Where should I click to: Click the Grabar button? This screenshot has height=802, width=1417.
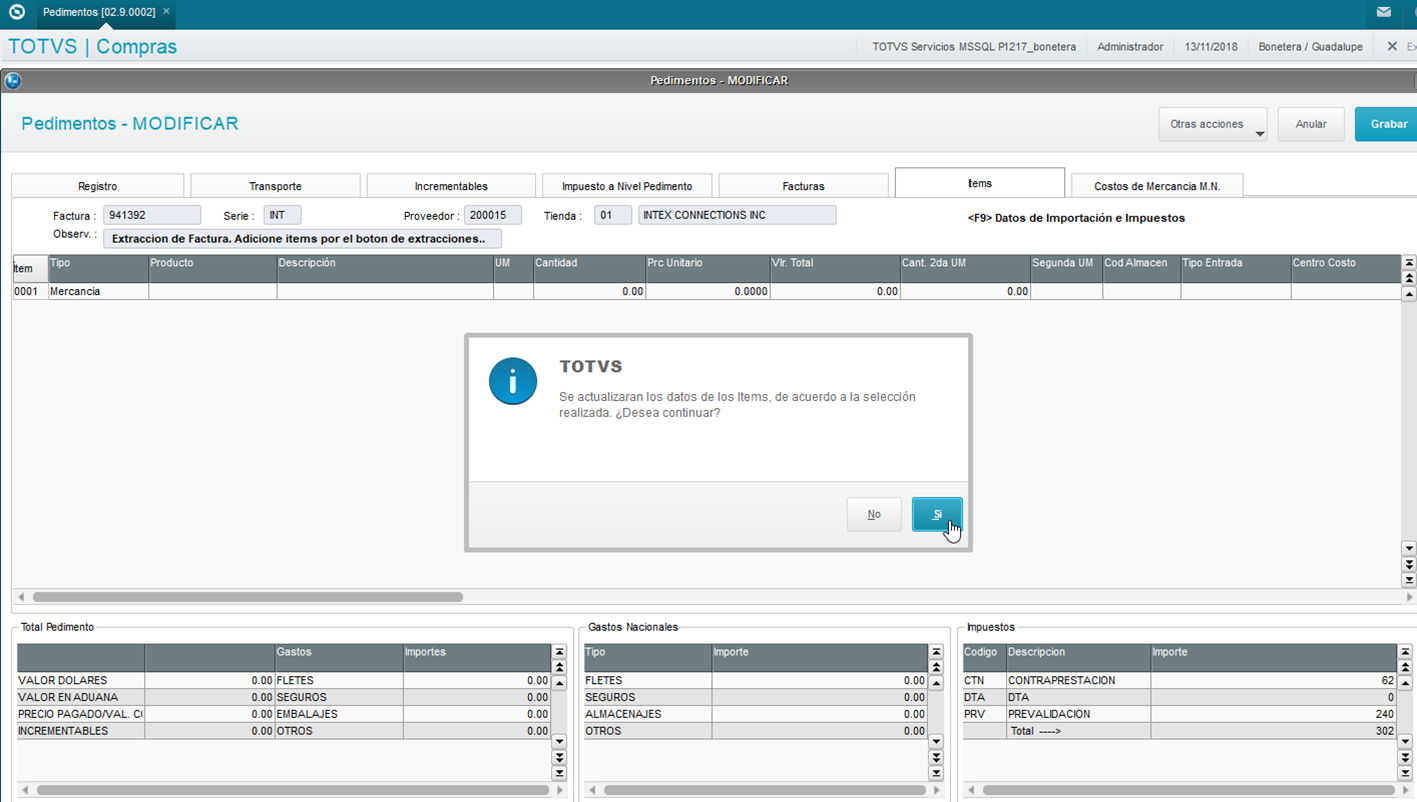(x=1388, y=124)
